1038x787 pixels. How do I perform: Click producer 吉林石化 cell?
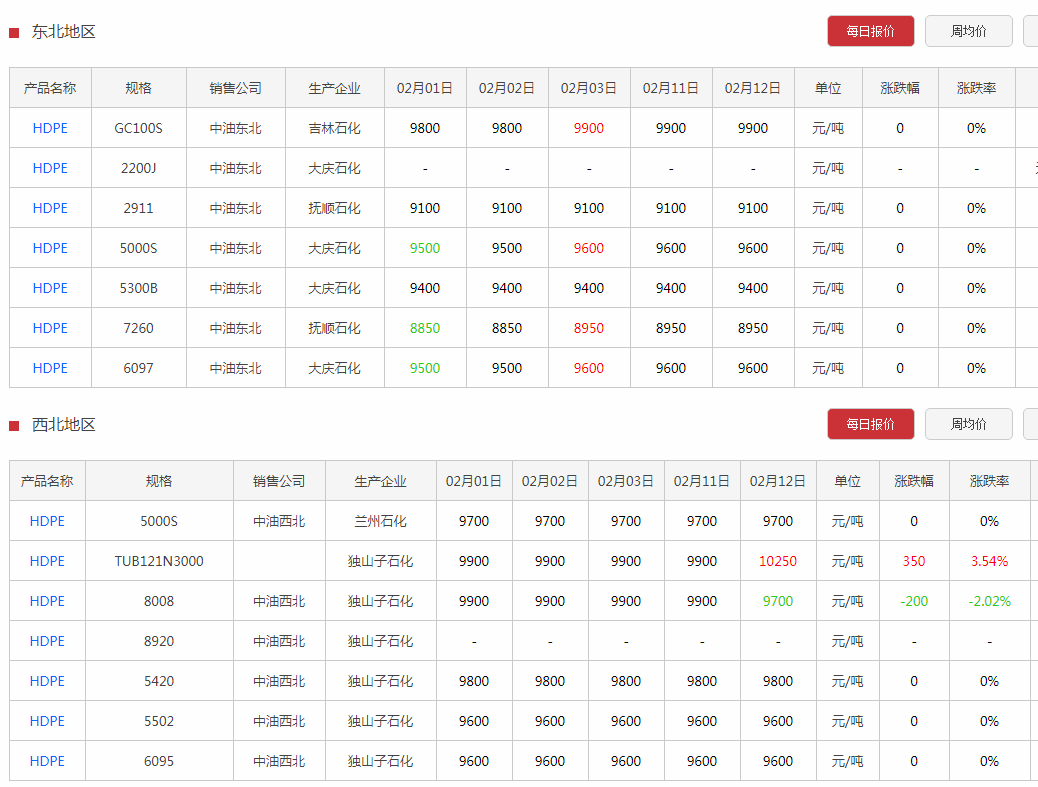[334, 128]
